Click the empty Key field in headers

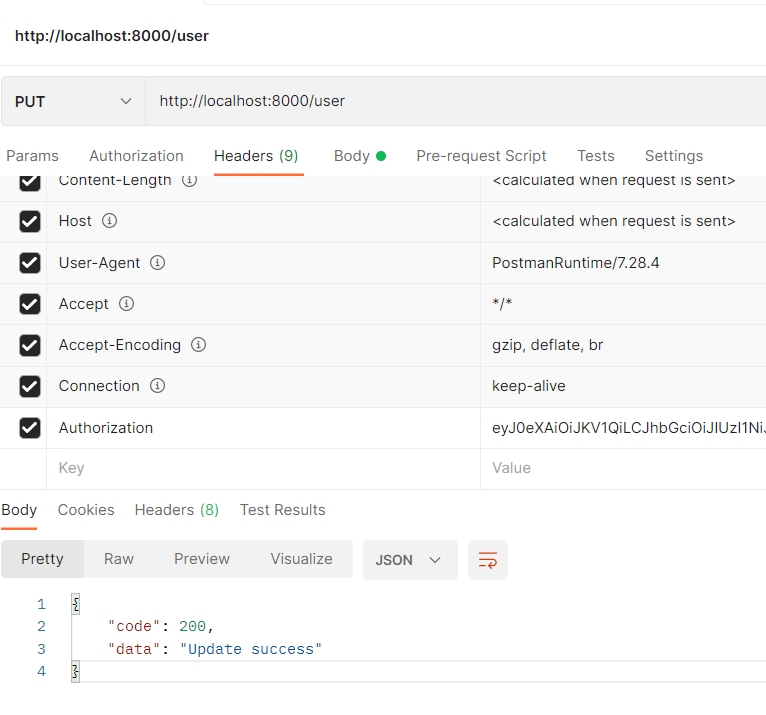[x=260, y=468]
